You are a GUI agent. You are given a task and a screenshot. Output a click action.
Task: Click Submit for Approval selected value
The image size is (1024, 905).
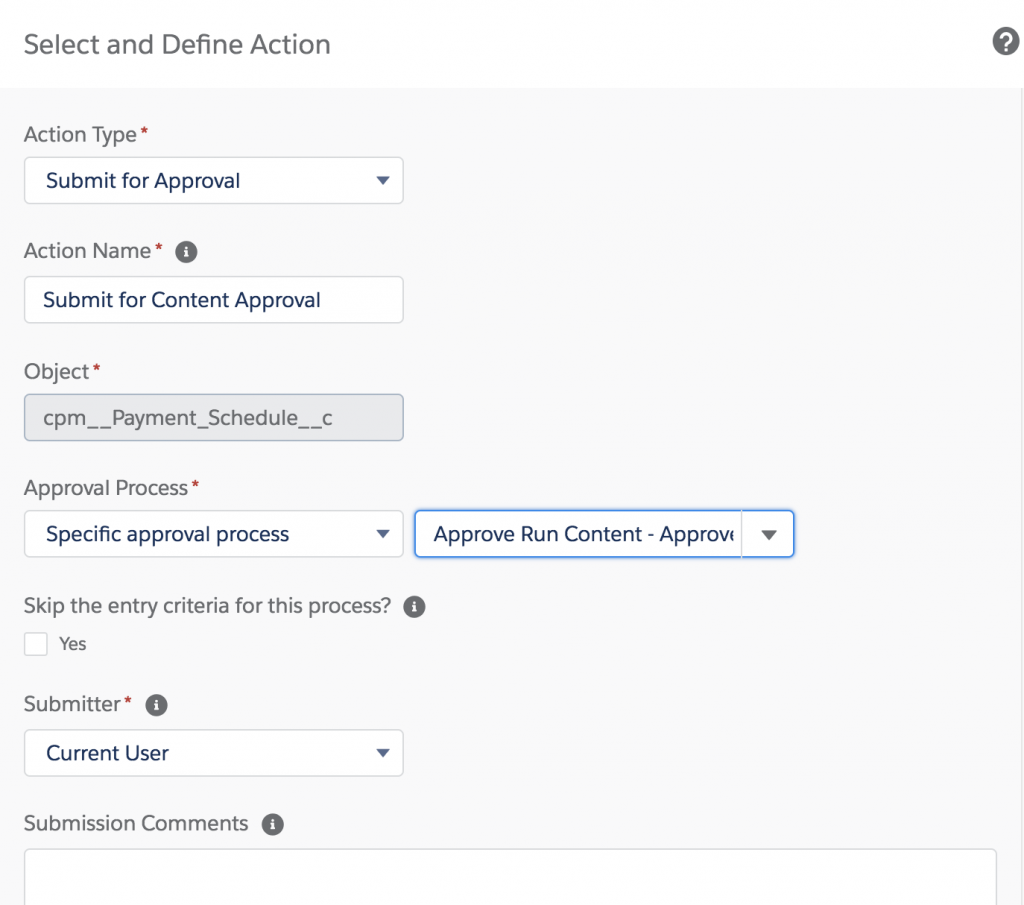click(142, 181)
